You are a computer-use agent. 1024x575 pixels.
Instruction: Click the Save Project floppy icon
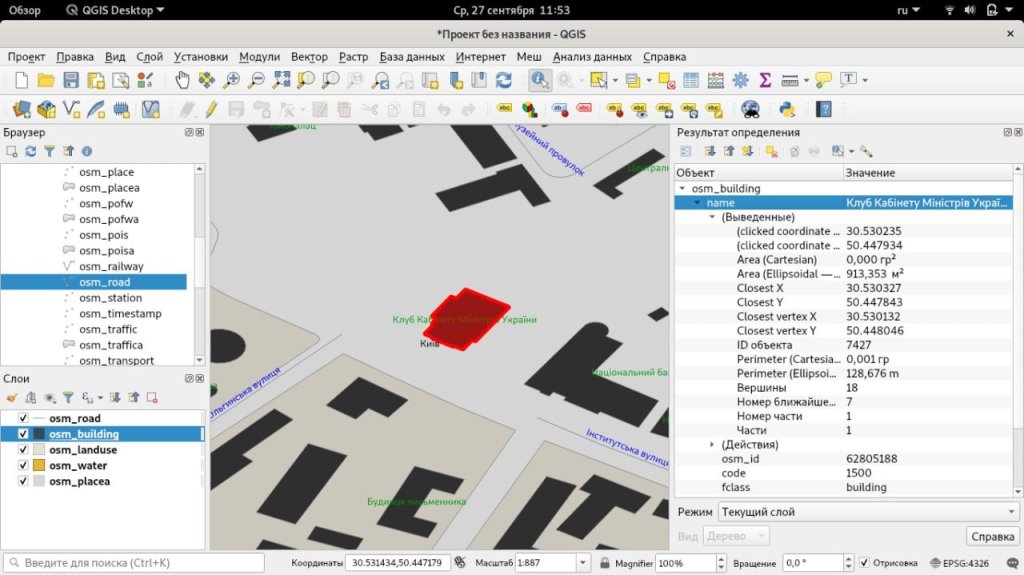click(71, 80)
